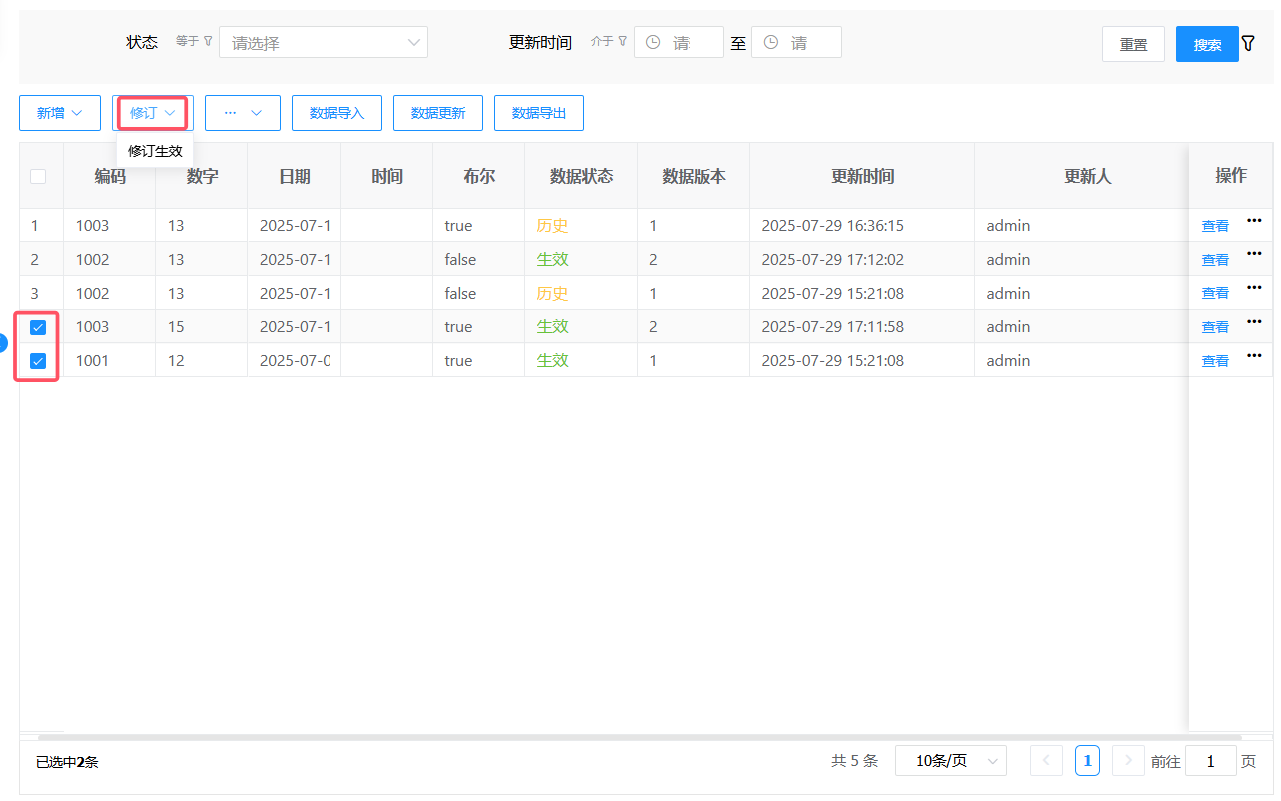Image resolution: width=1281 pixels, height=801 pixels.
Task: Click the clock icon in end time field
Action: [x=771, y=42]
